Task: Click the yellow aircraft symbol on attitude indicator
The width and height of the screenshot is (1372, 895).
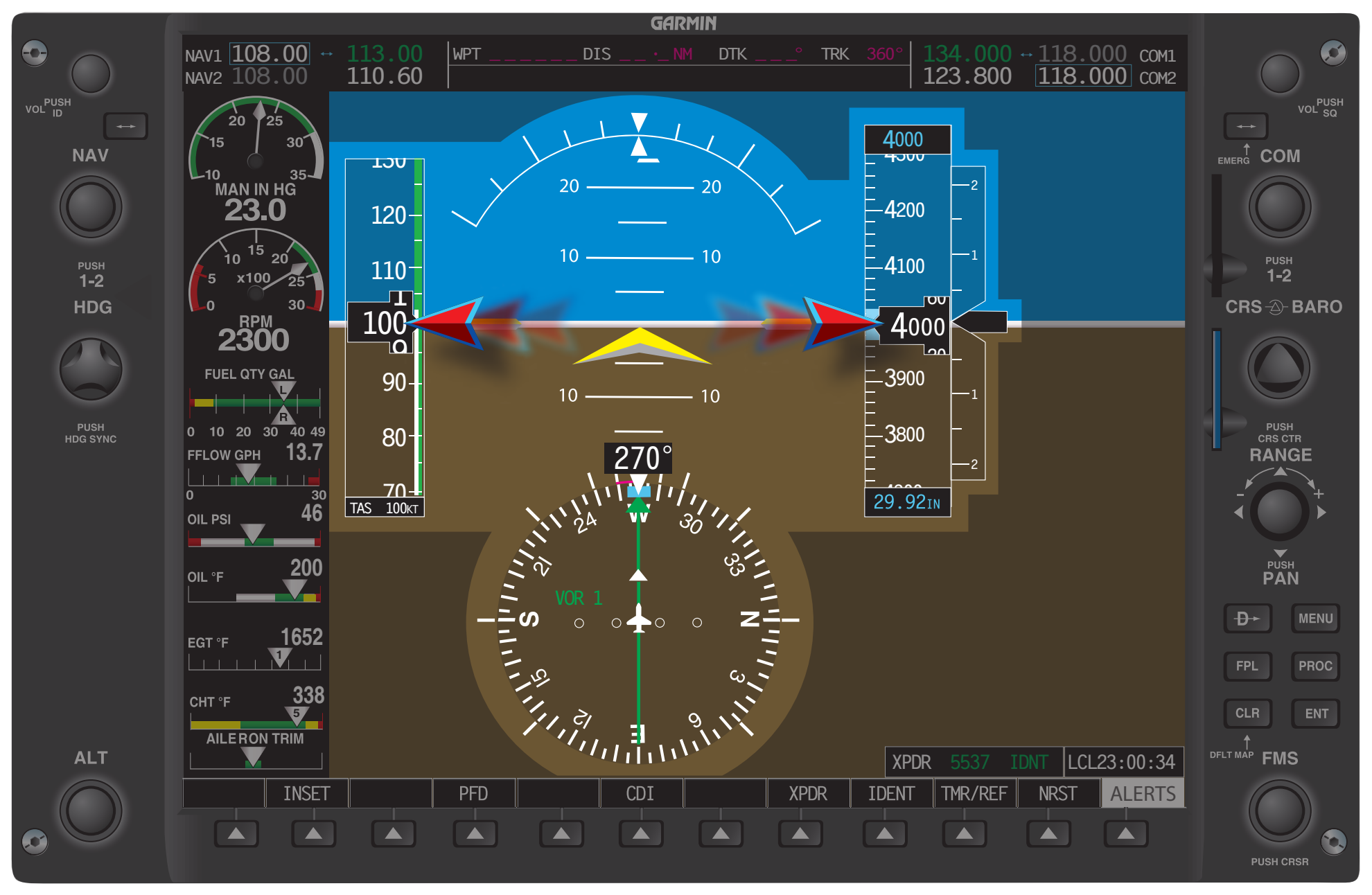Action: (641, 346)
